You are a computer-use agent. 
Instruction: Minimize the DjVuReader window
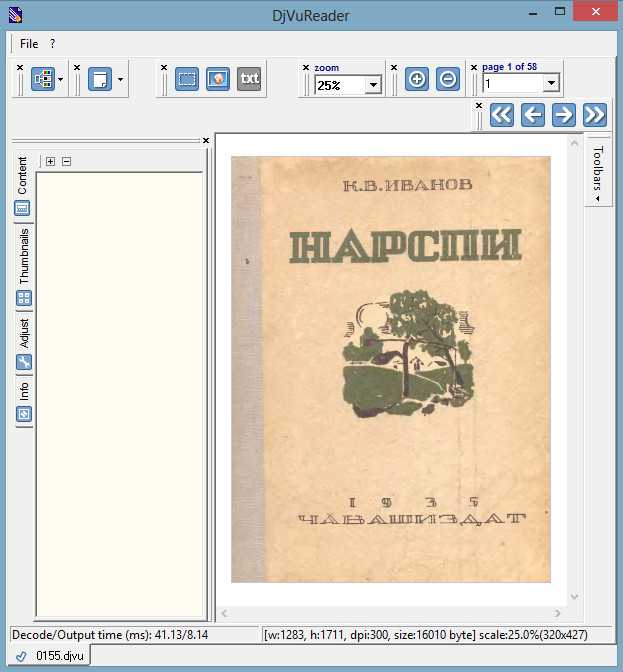(533, 13)
